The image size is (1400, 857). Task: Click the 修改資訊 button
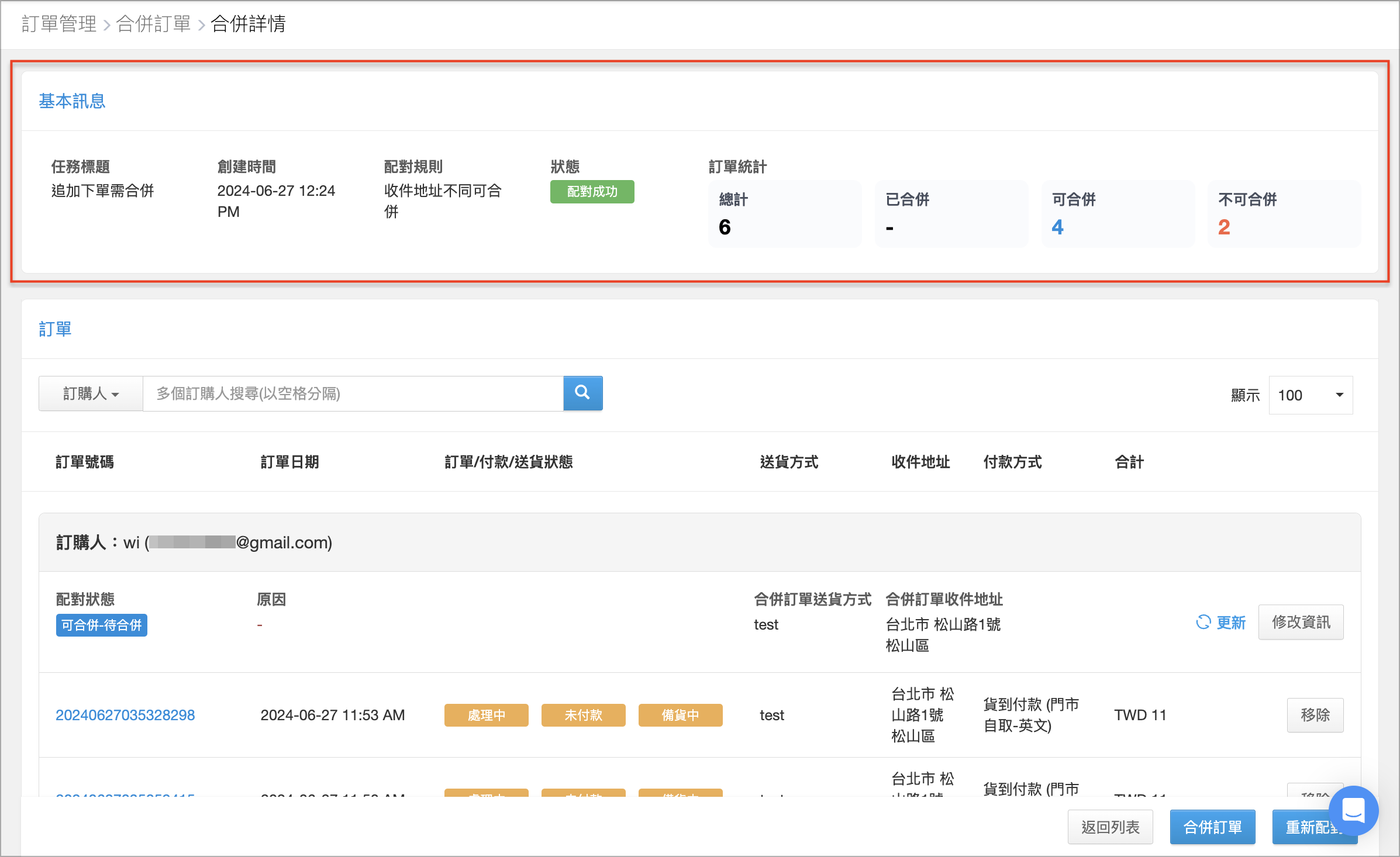[x=1301, y=622]
